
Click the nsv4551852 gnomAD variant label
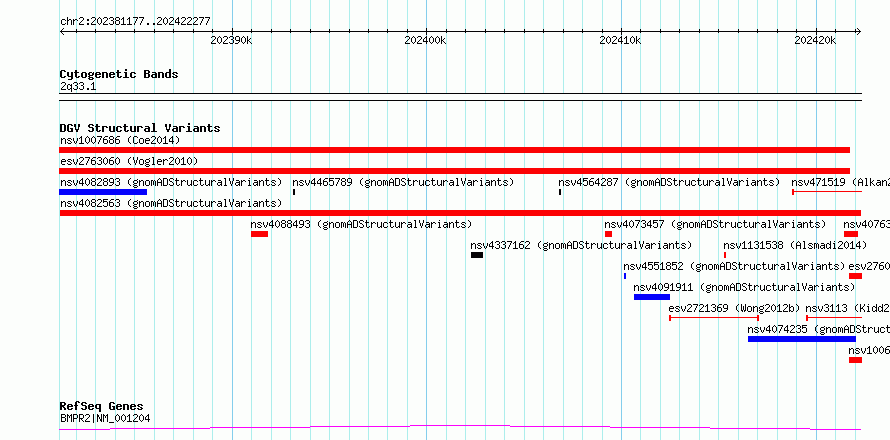[734, 266]
